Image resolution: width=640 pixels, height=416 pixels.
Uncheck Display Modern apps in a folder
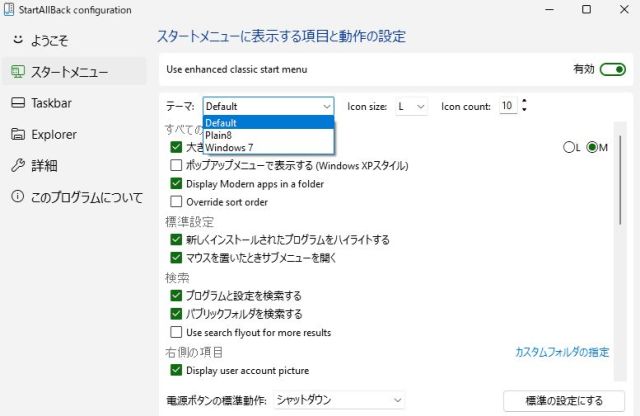(x=176, y=183)
